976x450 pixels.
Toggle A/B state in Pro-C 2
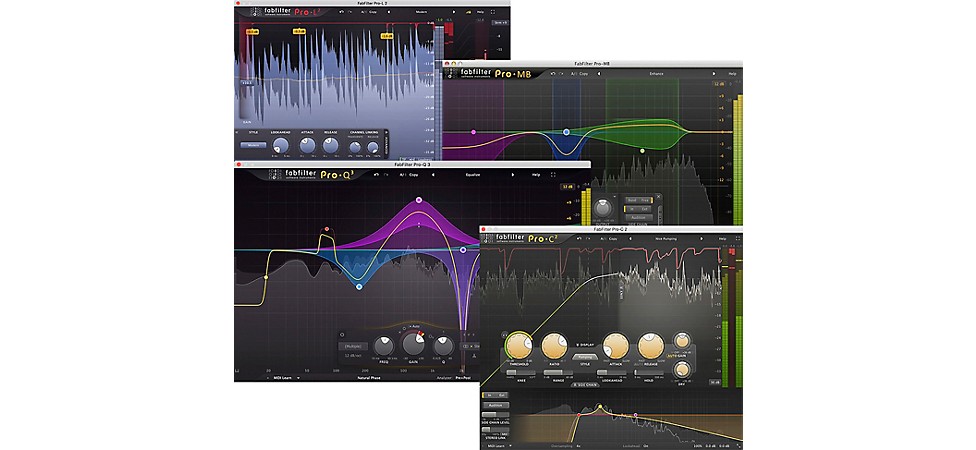[603, 238]
